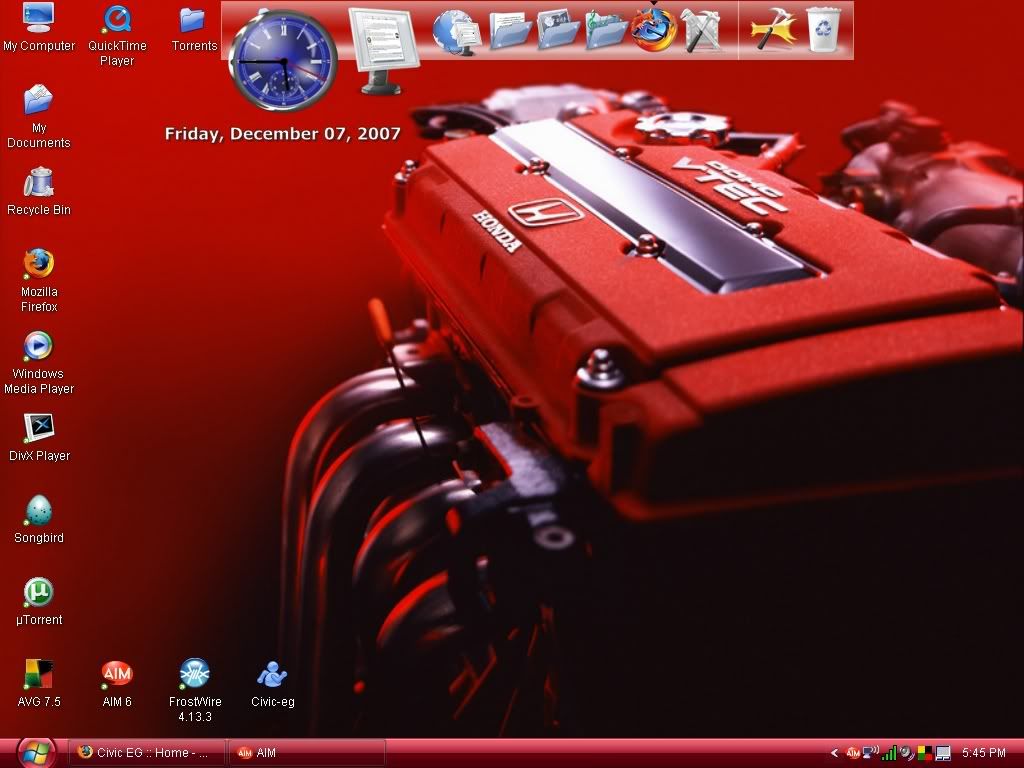Open AVG 7.5 antivirus shortcut

(39, 683)
